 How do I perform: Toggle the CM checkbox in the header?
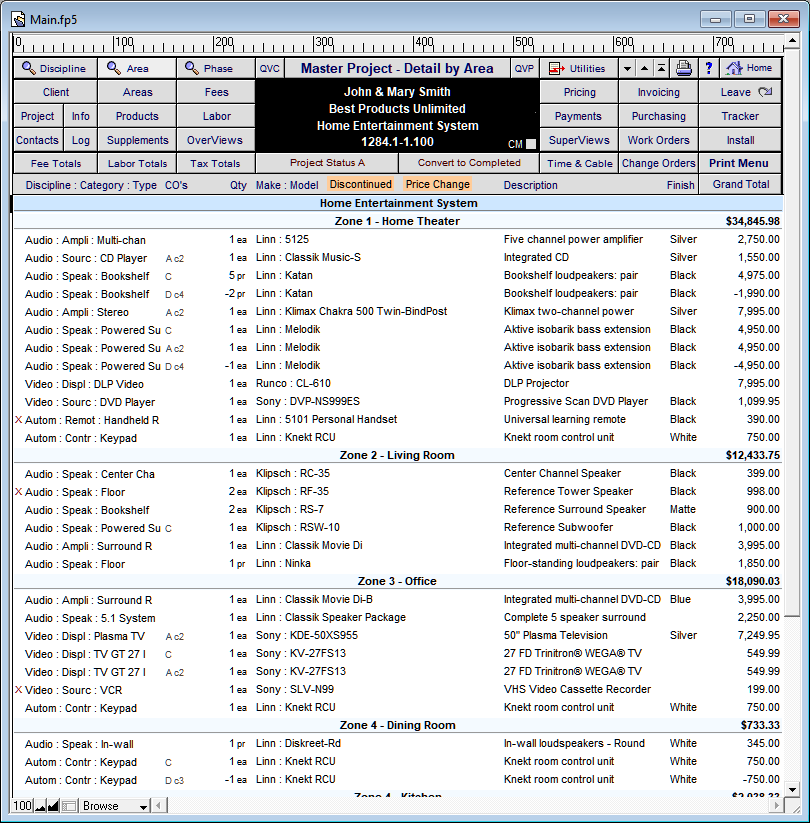[531, 144]
